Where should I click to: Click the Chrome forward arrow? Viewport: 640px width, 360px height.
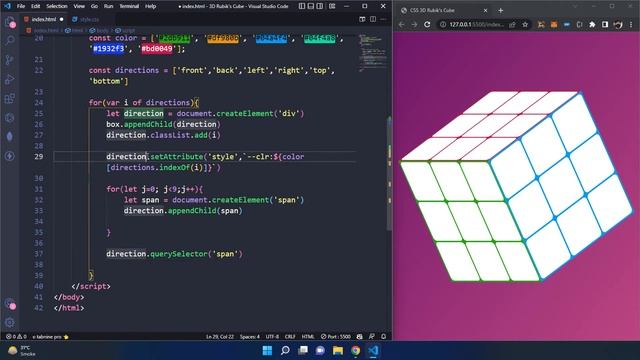click(x=414, y=24)
